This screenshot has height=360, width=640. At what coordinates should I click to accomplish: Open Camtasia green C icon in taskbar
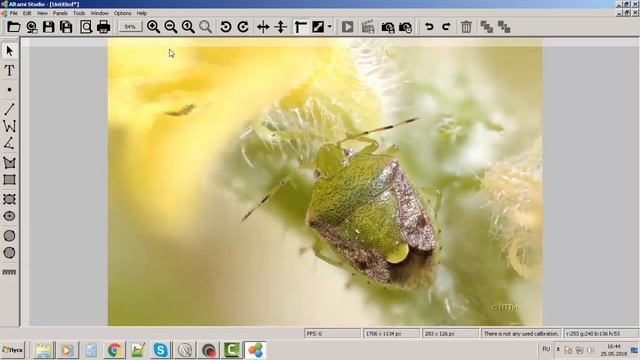(232, 350)
